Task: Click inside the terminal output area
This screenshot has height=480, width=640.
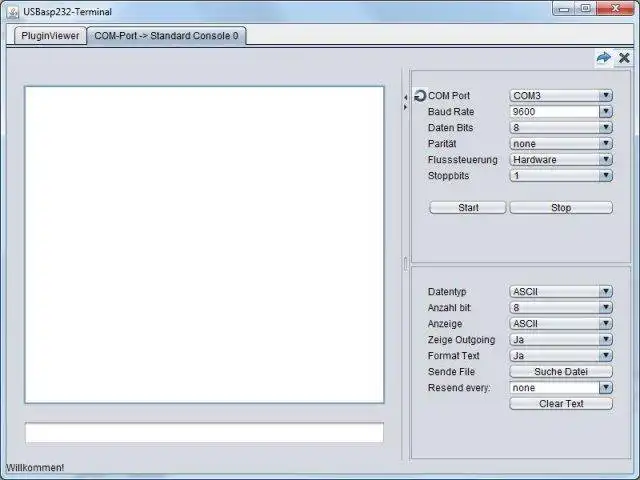Action: [204, 244]
